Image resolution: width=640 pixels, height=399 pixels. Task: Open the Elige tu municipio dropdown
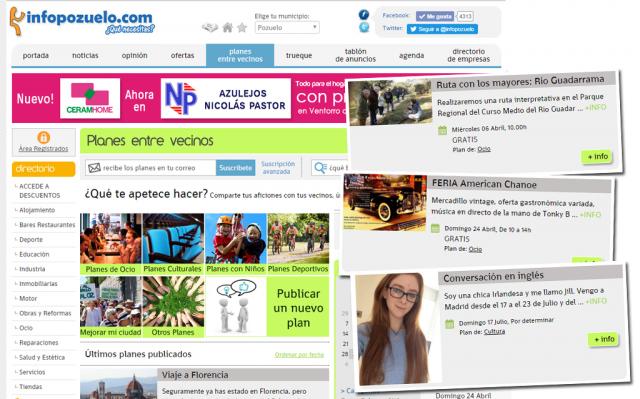click(x=287, y=27)
